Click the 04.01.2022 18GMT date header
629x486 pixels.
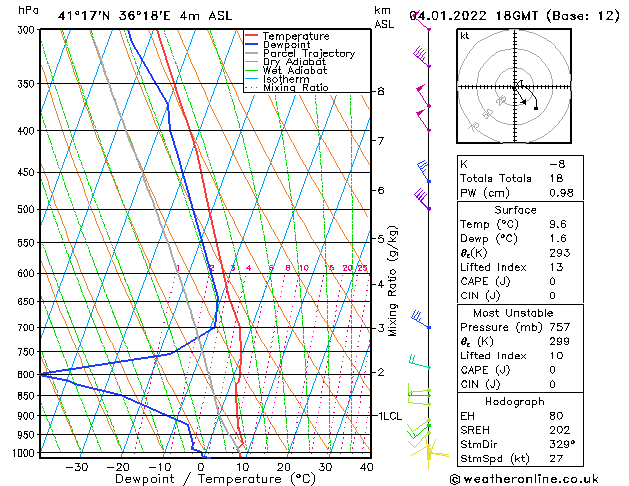click(x=474, y=16)
